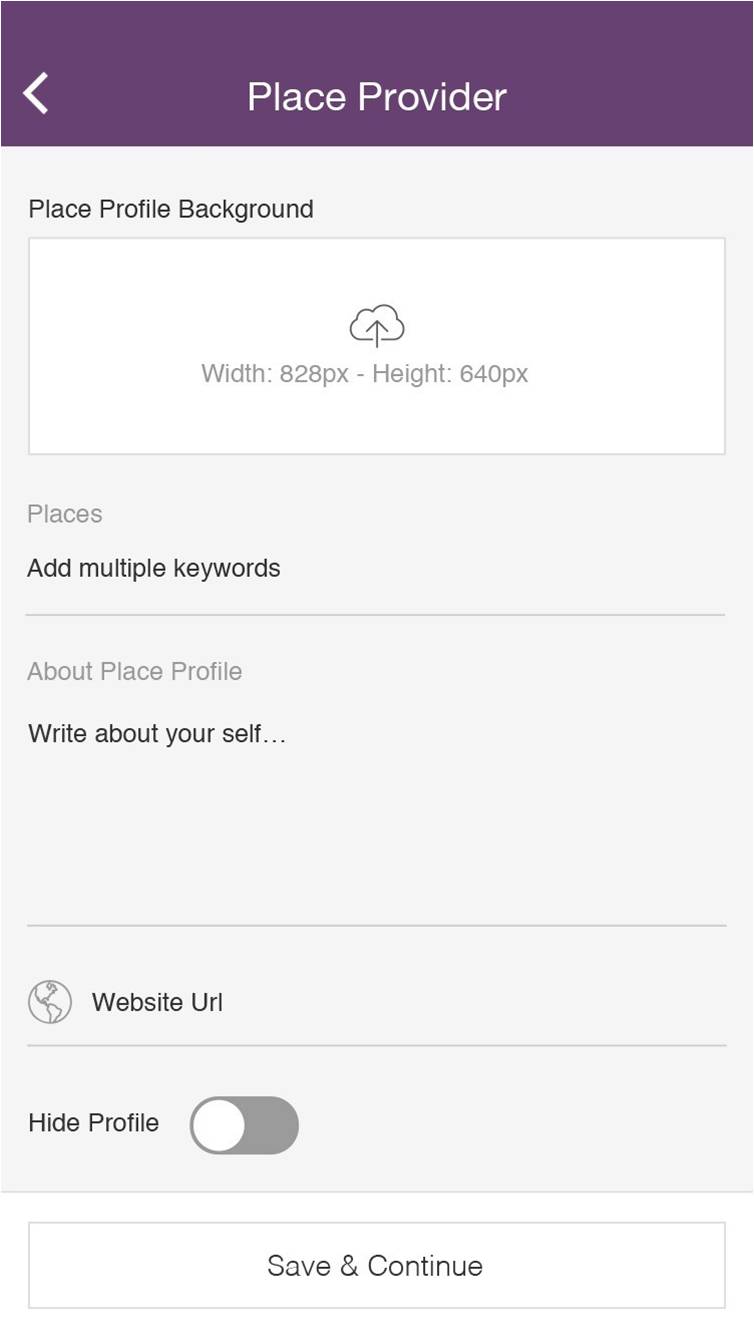
Task: Click the Places field label
Action: click(65, 514)
